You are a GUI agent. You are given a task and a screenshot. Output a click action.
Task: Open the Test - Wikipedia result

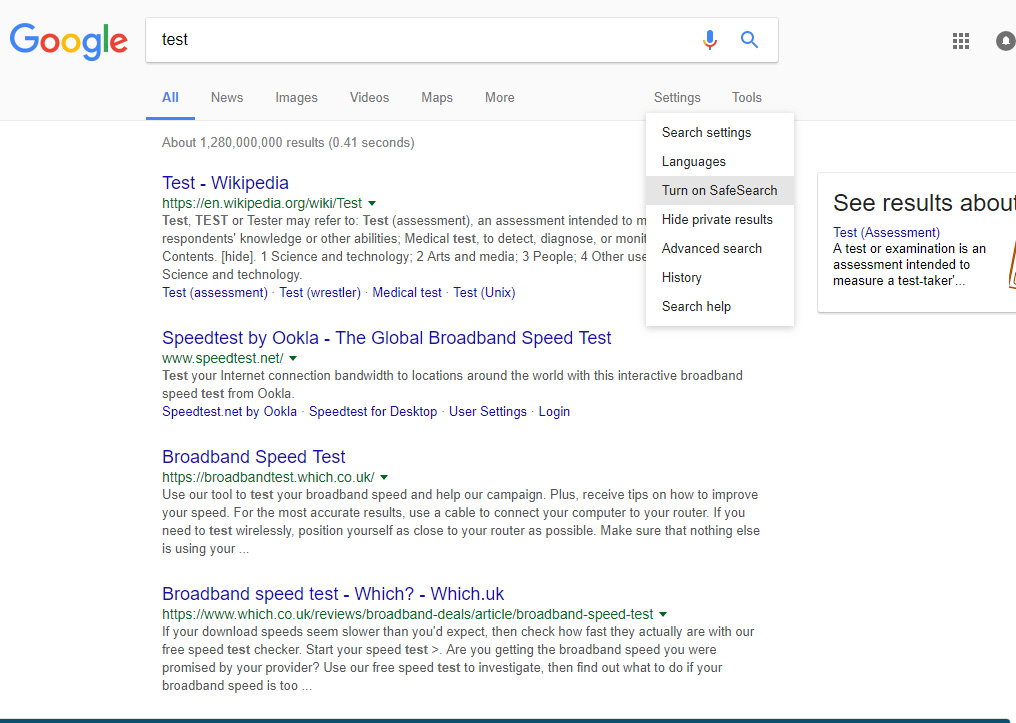[x=225, y=183]
